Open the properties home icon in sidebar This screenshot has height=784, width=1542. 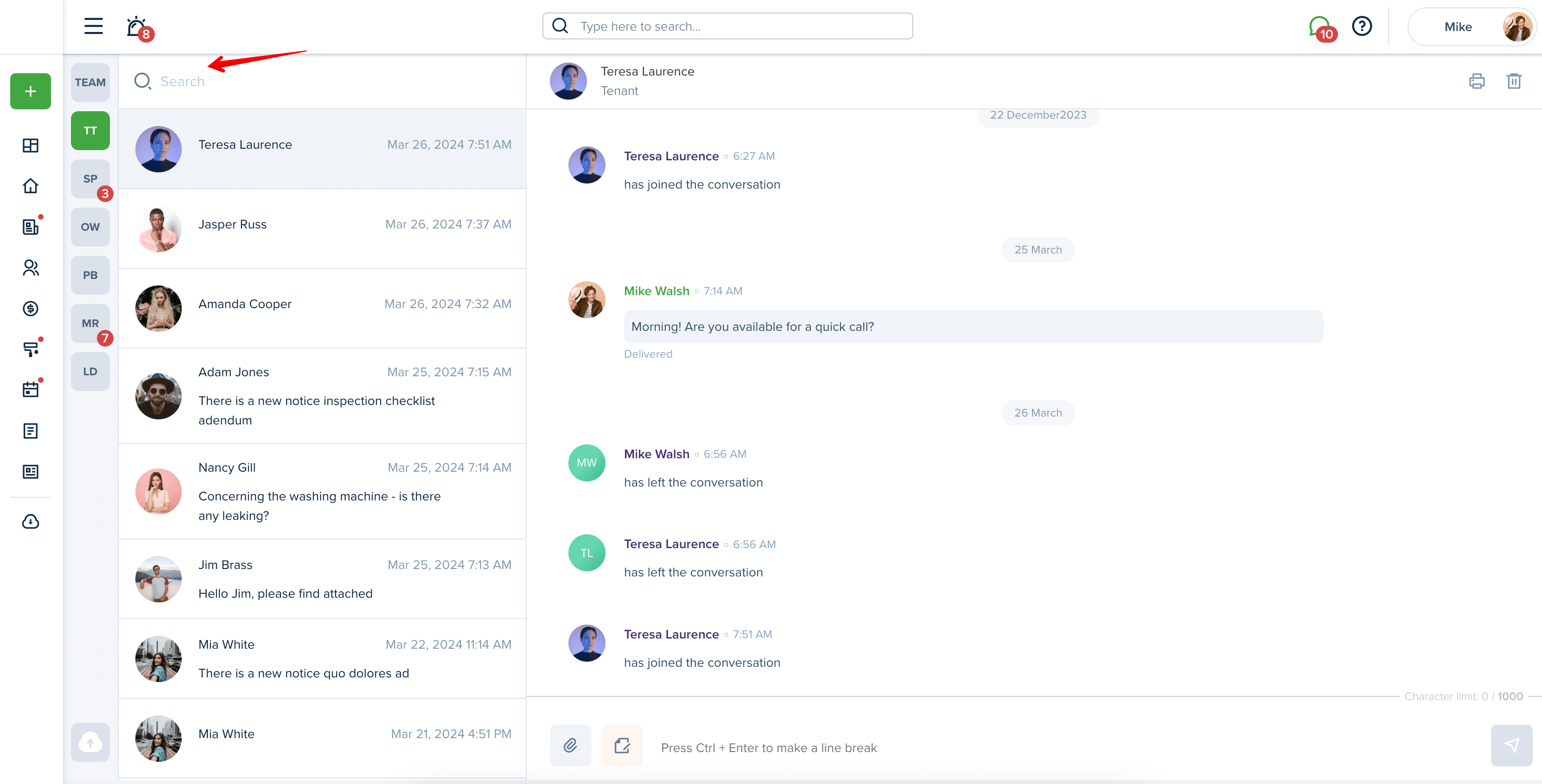(x=31, y=186)
